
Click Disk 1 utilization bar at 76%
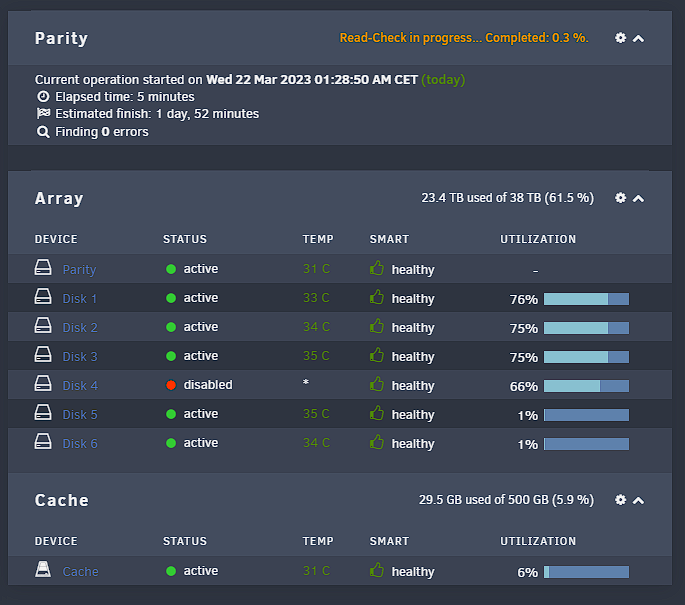586,299
